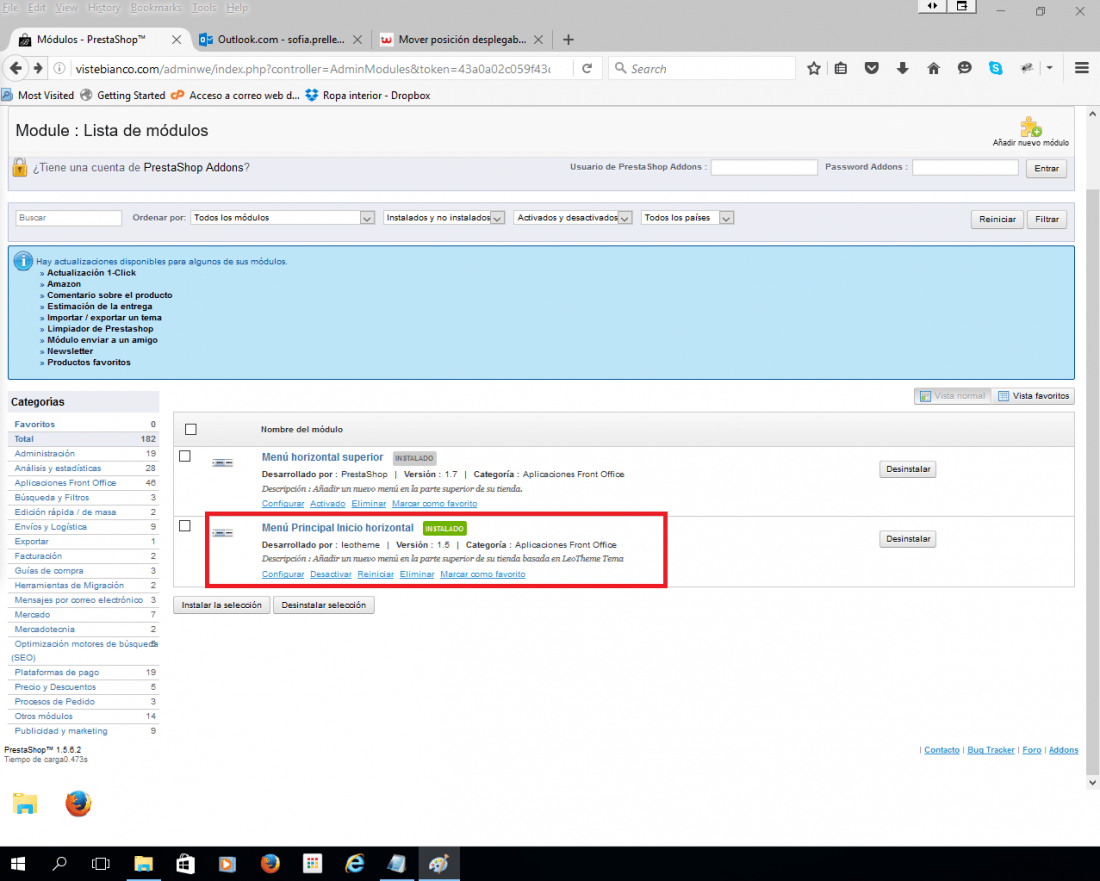Click the Bug Tracker footer link
The height and width of the screenshot is (881, 1100).
(991, 750)
